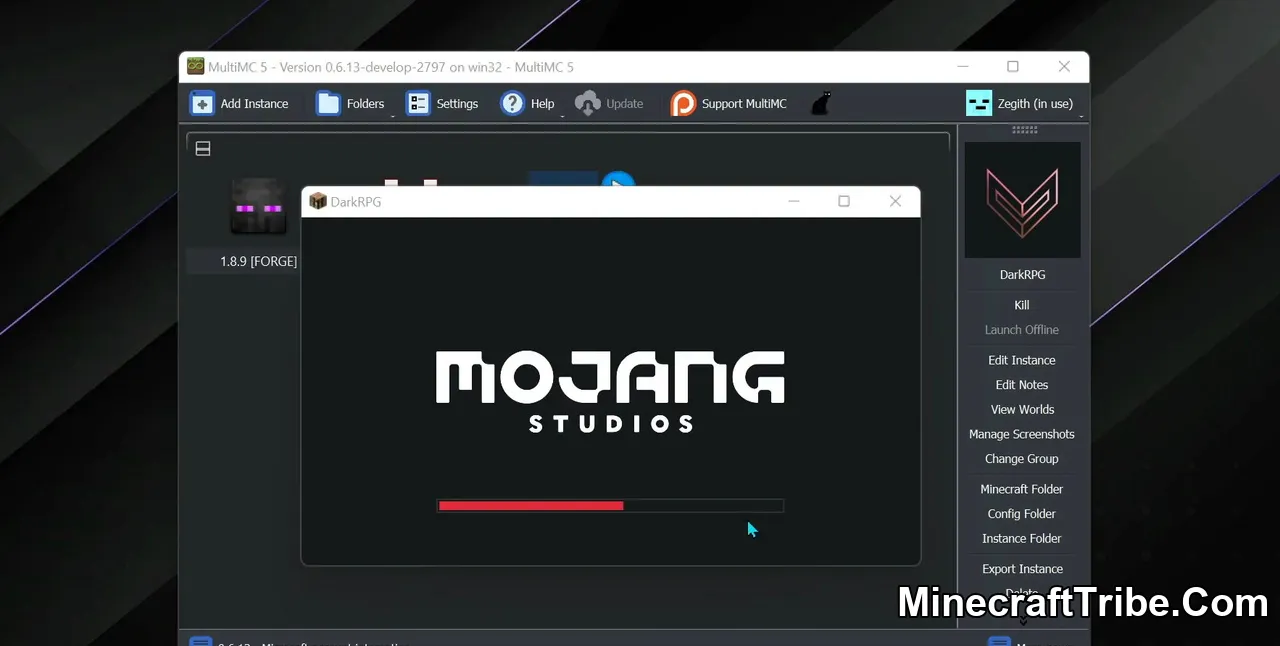Kill the running DarkRPG instance
The image size is (1280, 646).
click(x=1022, y=305)
